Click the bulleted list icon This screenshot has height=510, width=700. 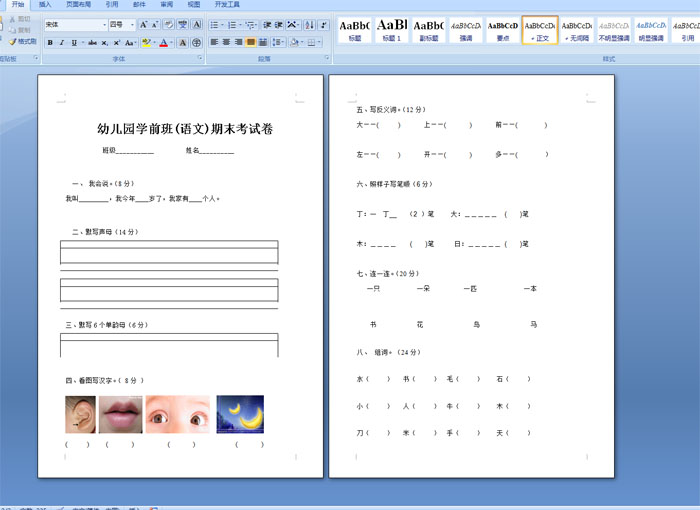(214, 25)
